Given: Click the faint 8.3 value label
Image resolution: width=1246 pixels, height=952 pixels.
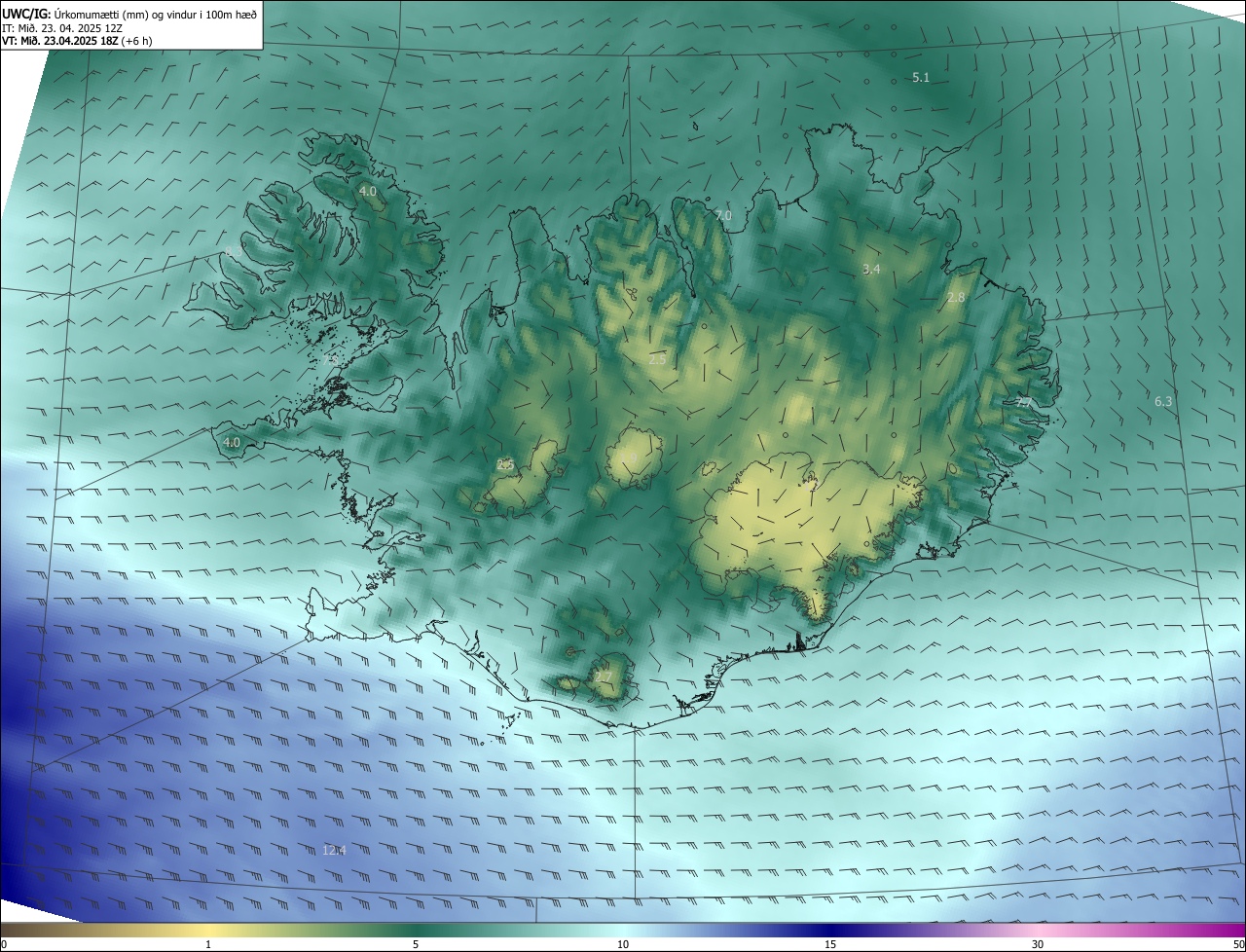Looking at the screenshot, I should pos(235,252).
